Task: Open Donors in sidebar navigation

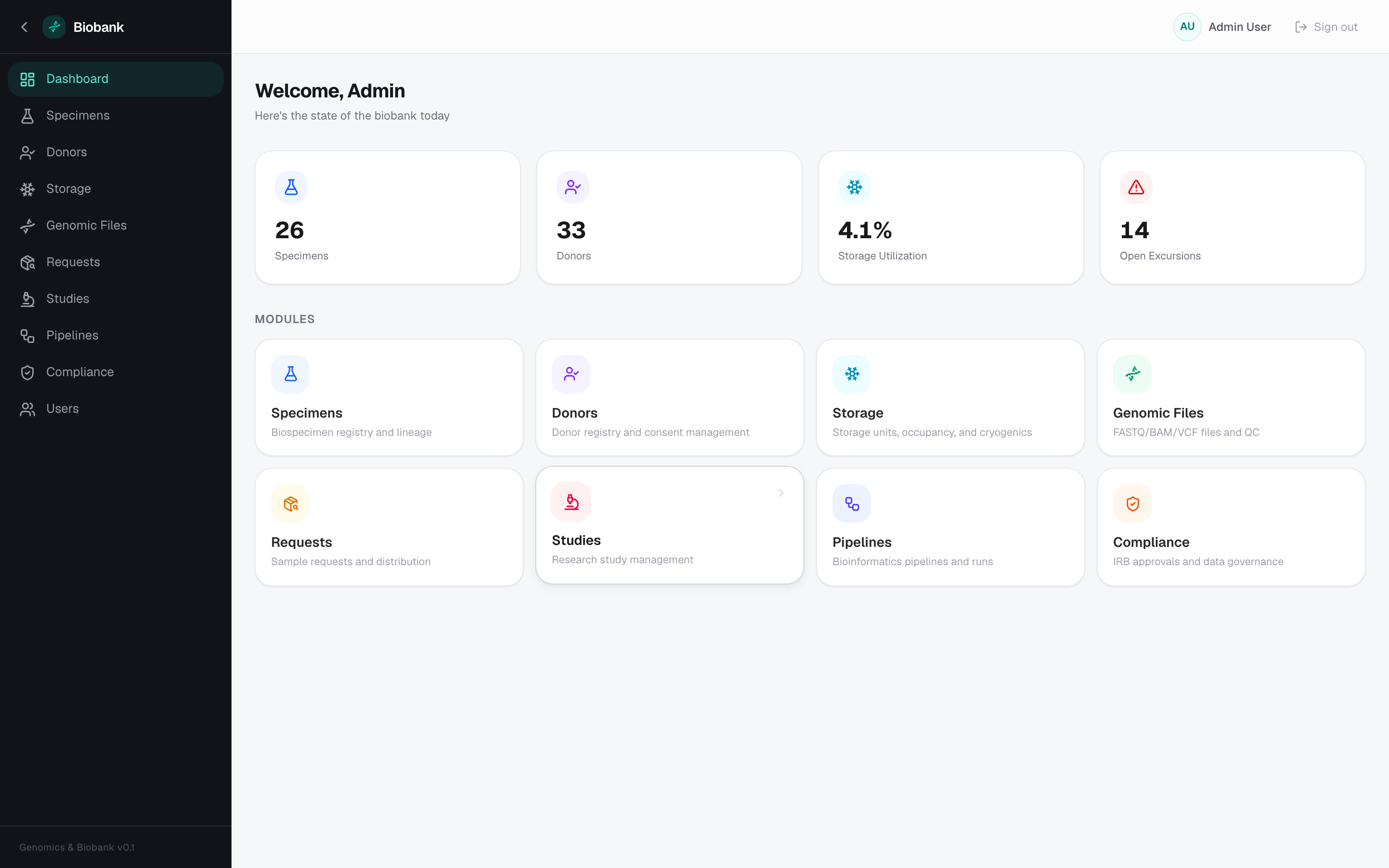Action: coord(115,152)
